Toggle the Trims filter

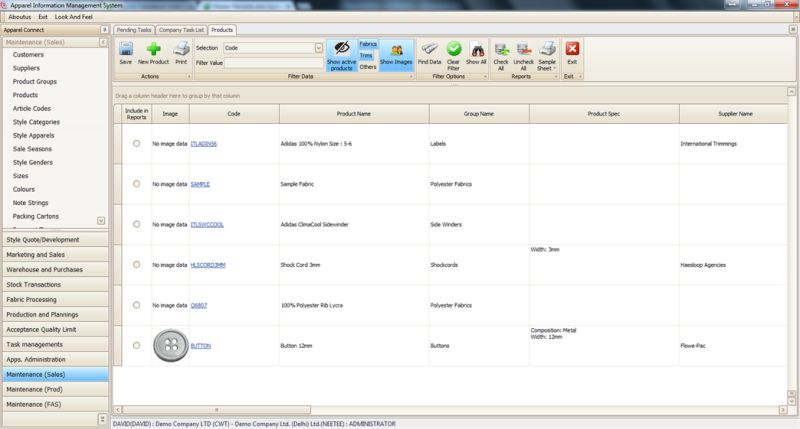tap(366, 56)
